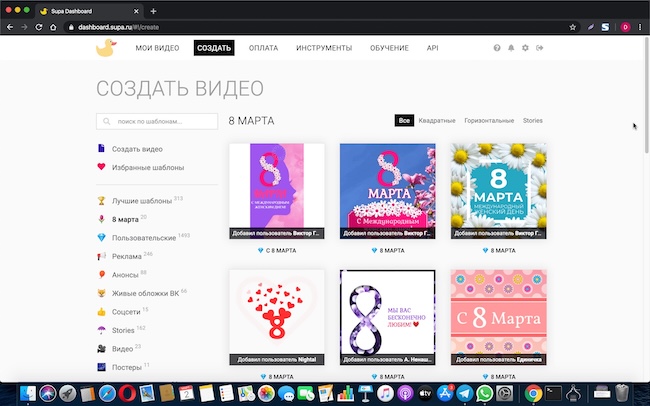
Task: Click the tulip icon beside 8 марта
Action: coord(101,219)
